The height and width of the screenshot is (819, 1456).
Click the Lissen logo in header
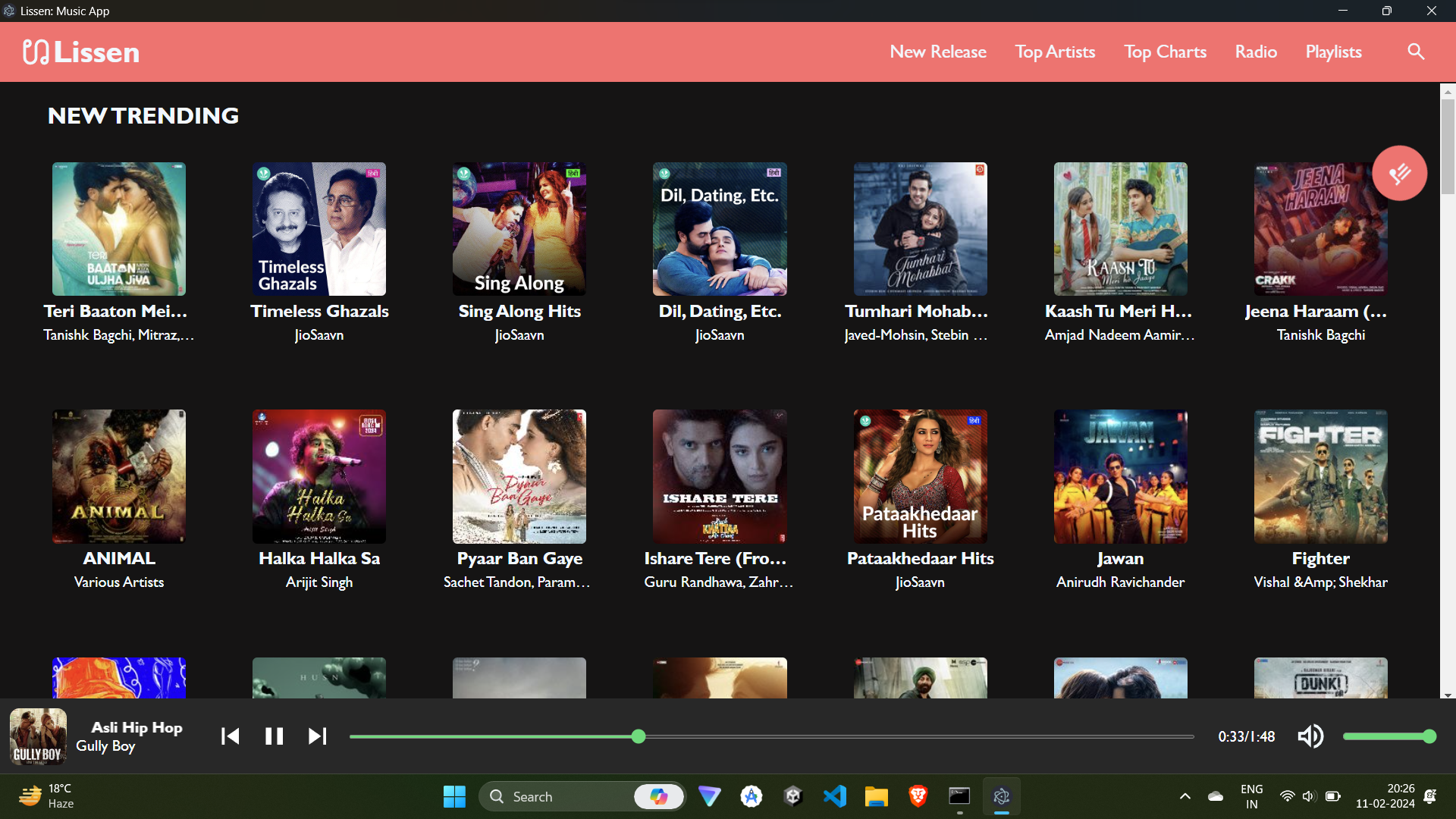pyautogui.click(x=81, y=52)
